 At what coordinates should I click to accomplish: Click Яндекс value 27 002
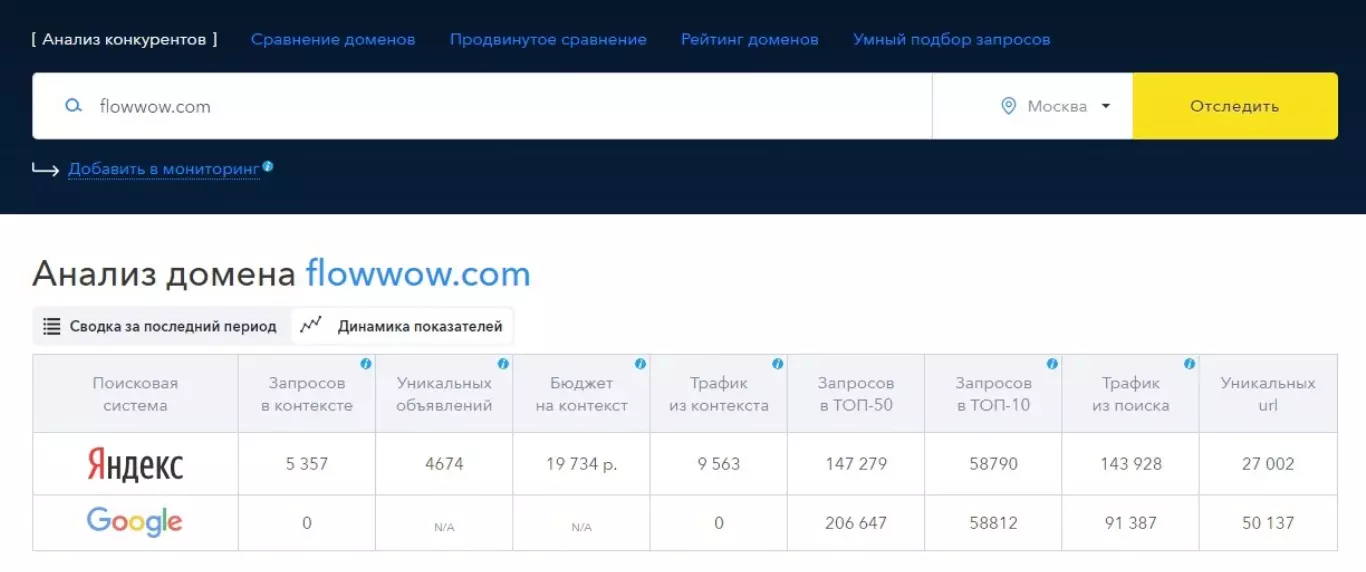tap(1268, 464)
